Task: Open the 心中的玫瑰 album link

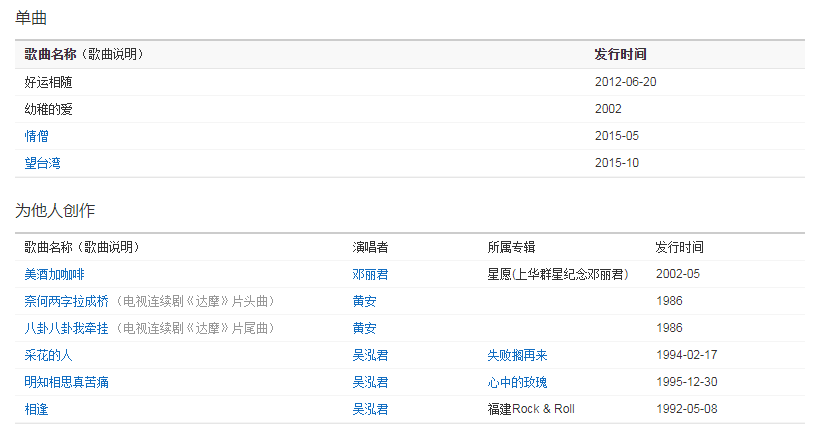Action: click(517, 382)
